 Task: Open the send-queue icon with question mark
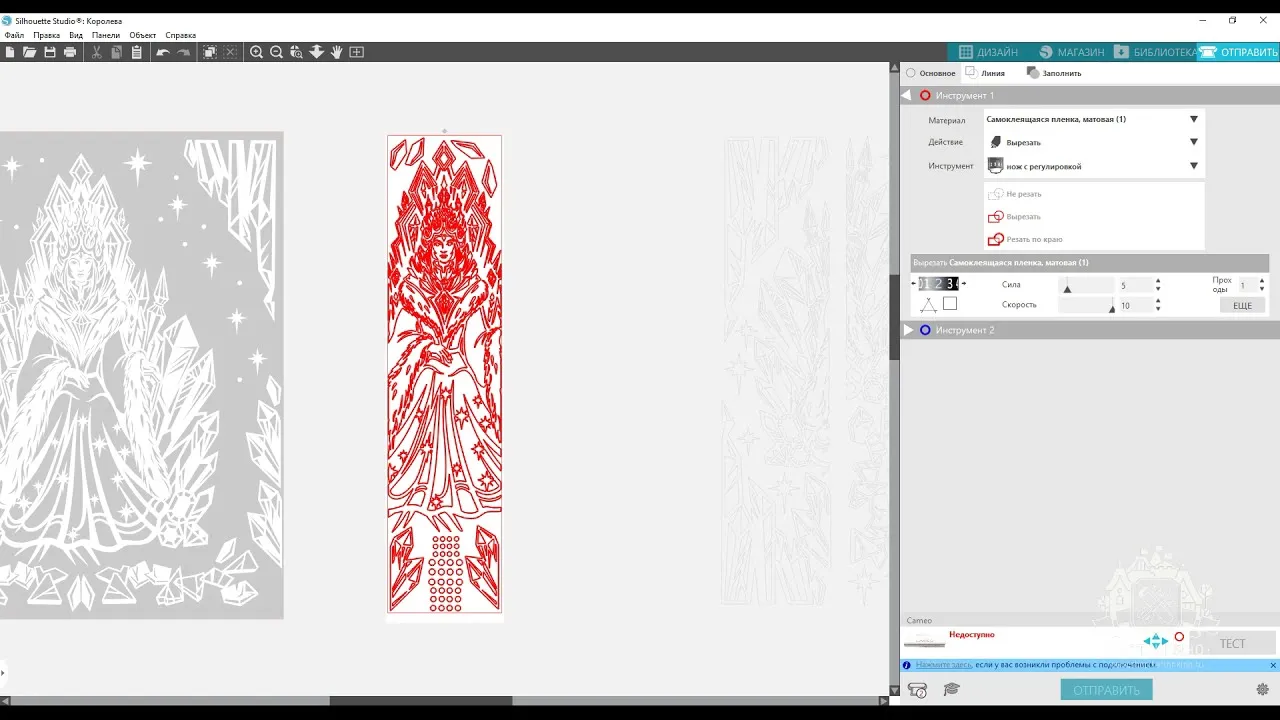pyautogui.click(x=917, y=689)
